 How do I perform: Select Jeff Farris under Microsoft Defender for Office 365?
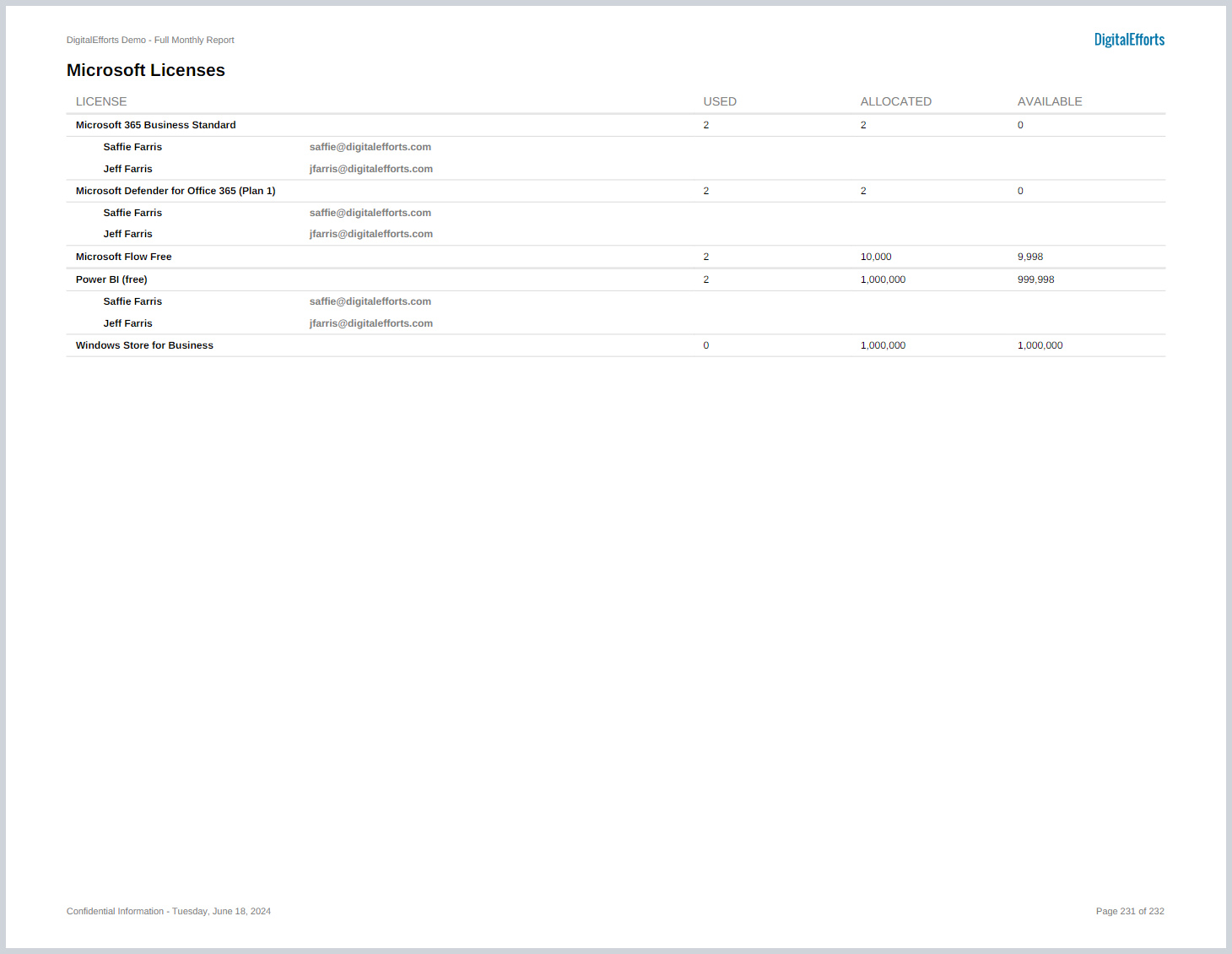click(x=128, y=234)
